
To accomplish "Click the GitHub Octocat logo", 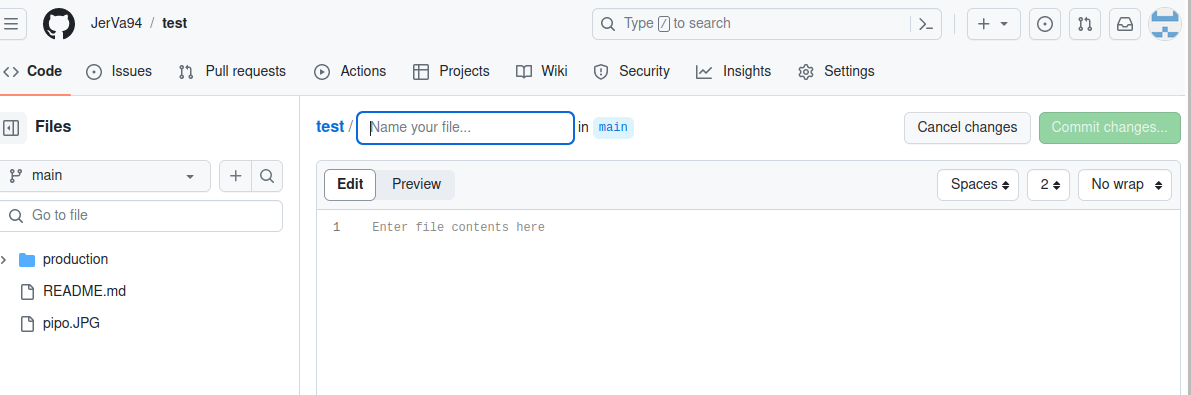I will (x=59, y=24).
